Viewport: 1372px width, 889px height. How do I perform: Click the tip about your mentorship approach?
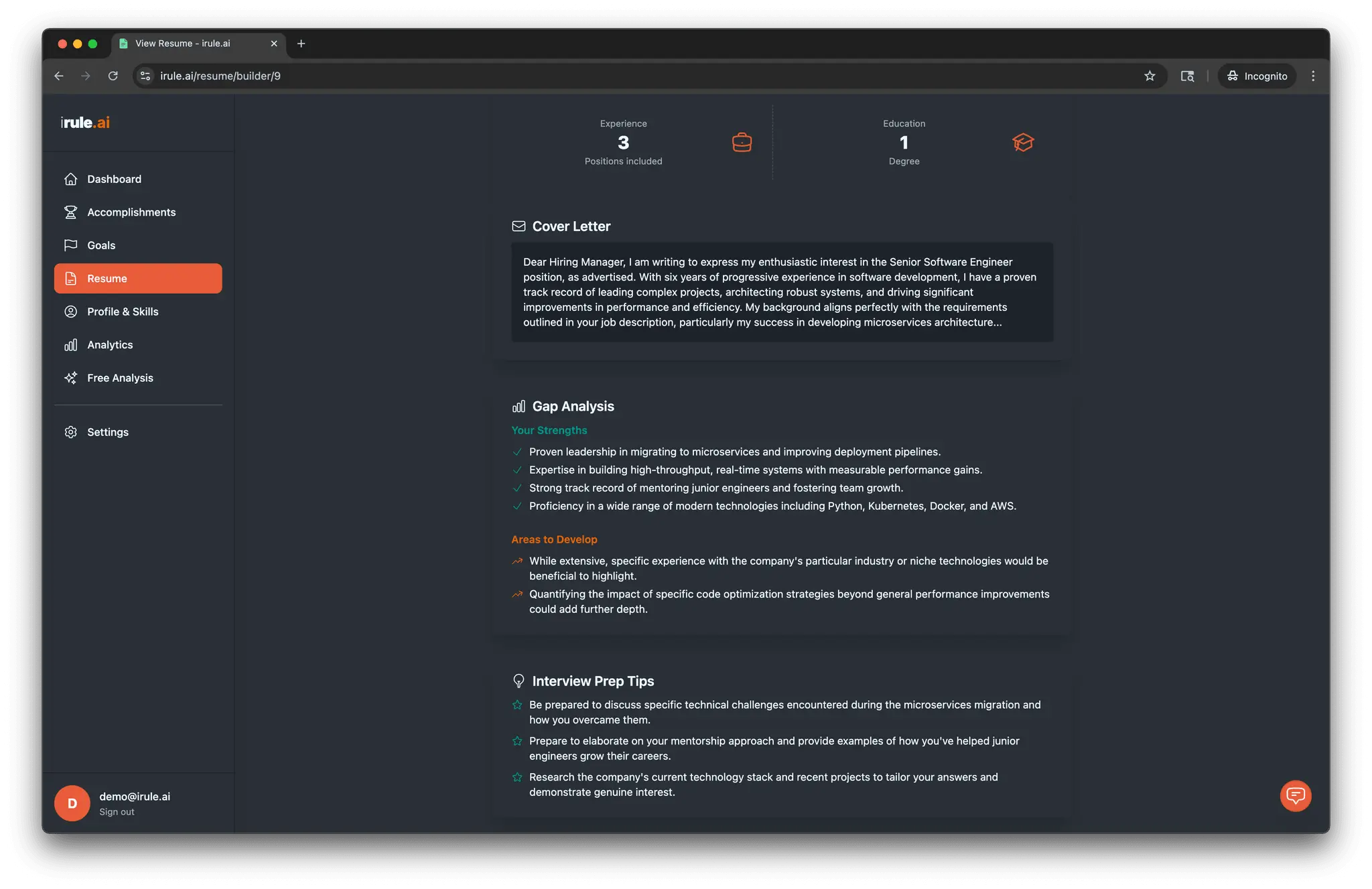click(774, 748)
